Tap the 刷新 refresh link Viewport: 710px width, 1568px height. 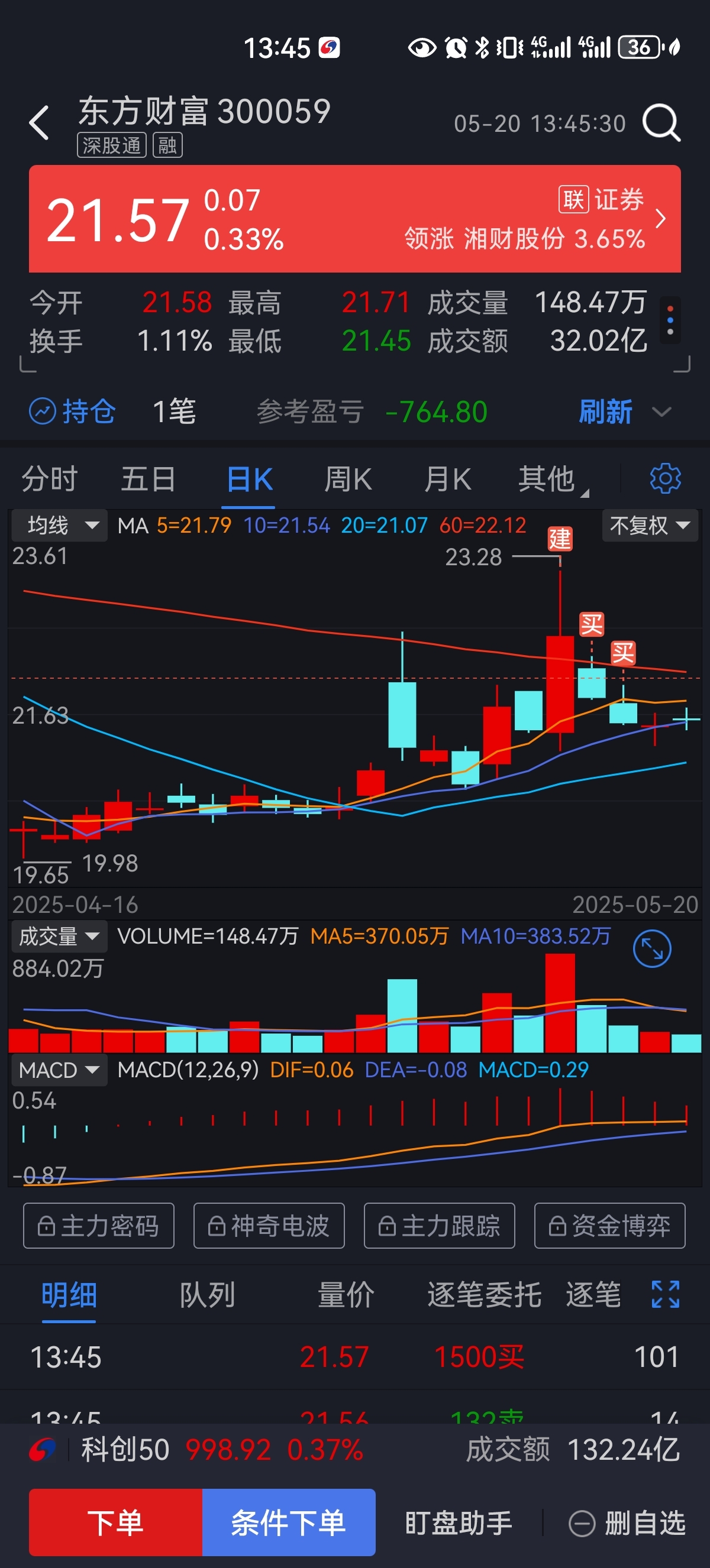[x=605, y=412]
